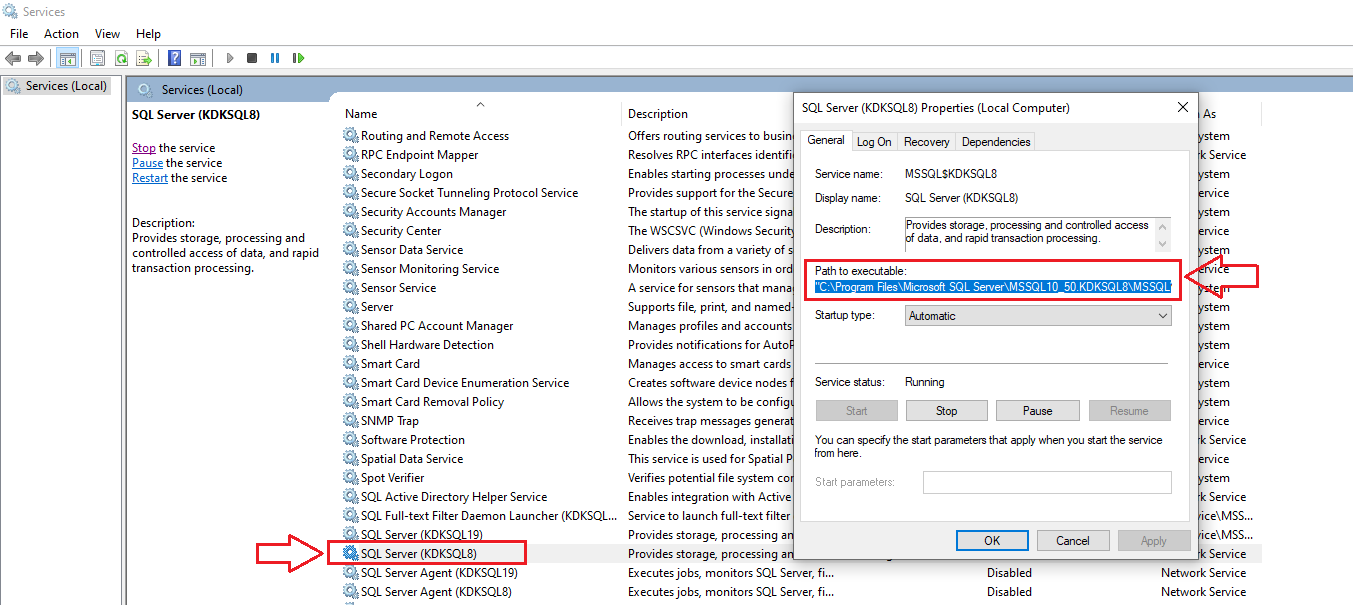This screenshot has height=605, width=1353.
Task: Switch to the Dependencies tab
Action: (x=996, y=142)
